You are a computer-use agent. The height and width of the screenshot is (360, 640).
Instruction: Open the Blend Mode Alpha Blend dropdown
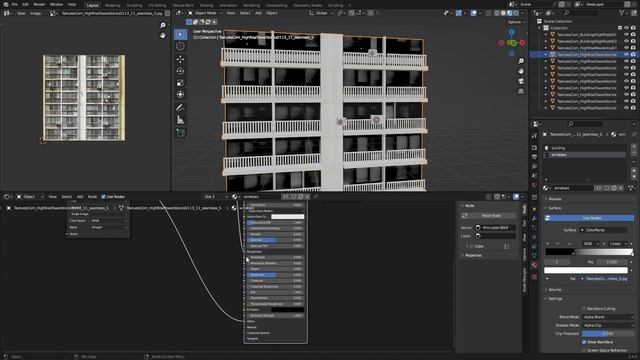click(x=608, y=317)
